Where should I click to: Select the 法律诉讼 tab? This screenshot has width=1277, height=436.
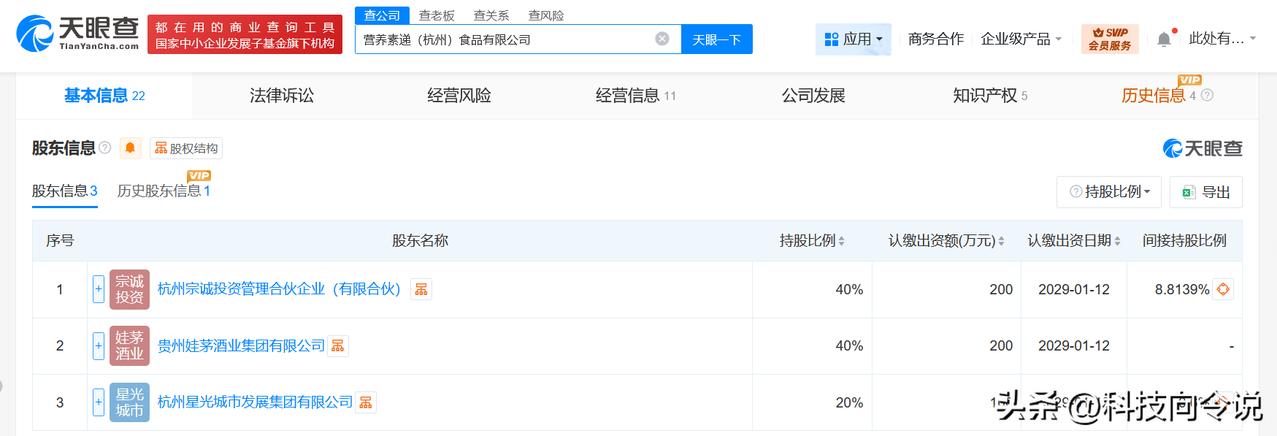[282, 96]
